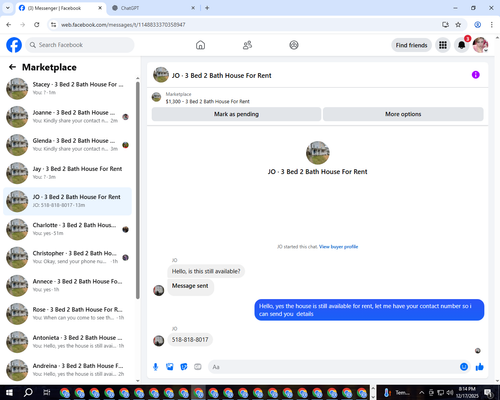Click JO's header listing title
Screen dimensions: 500x400
tap(221, 75)
